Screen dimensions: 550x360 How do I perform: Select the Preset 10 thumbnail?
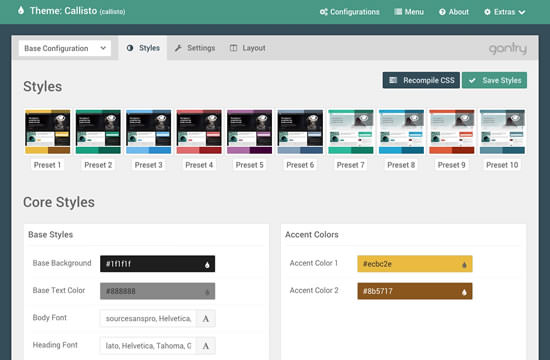(x=502, y=132)
